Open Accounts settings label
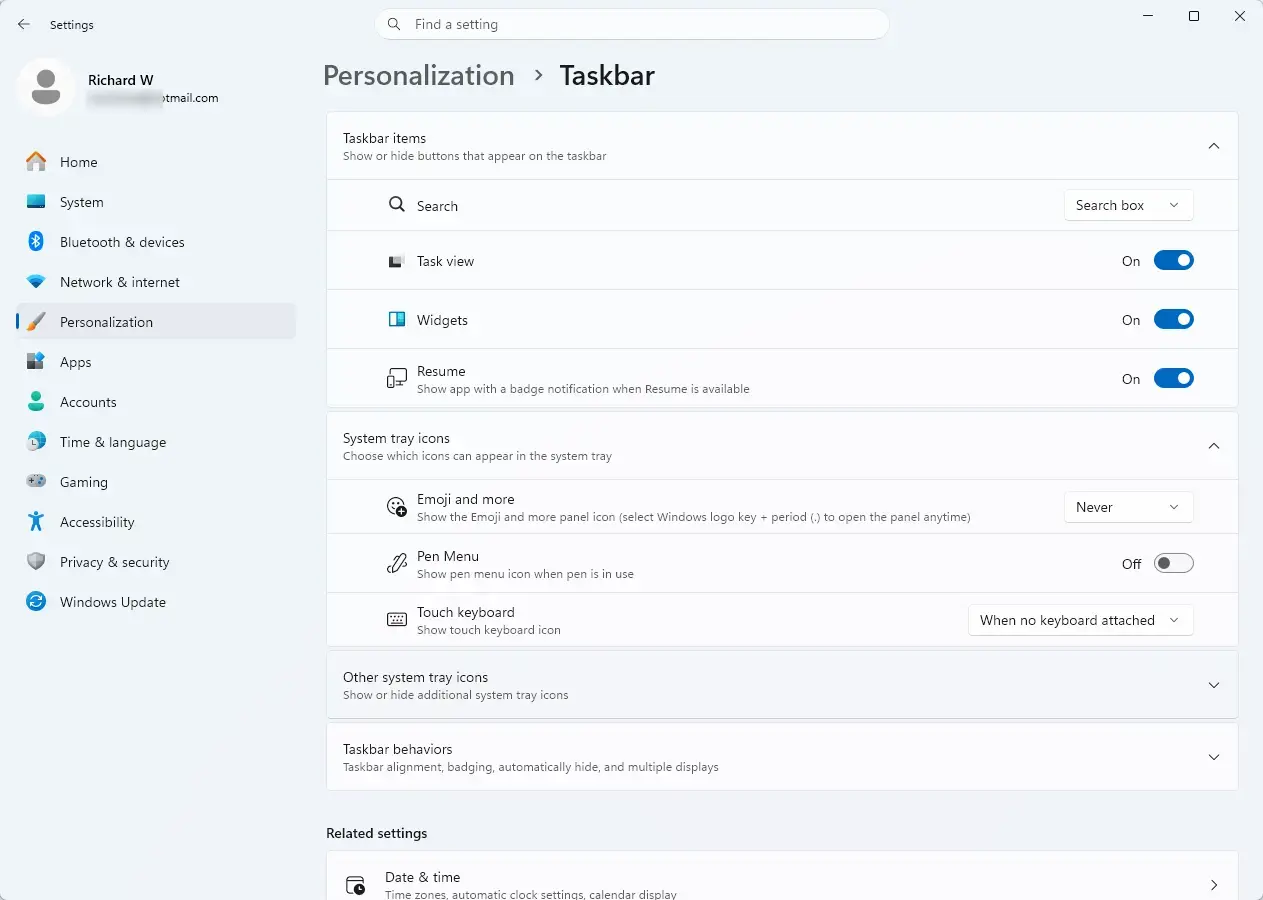Screen dimensions: 1263x900 pos(88,402)
